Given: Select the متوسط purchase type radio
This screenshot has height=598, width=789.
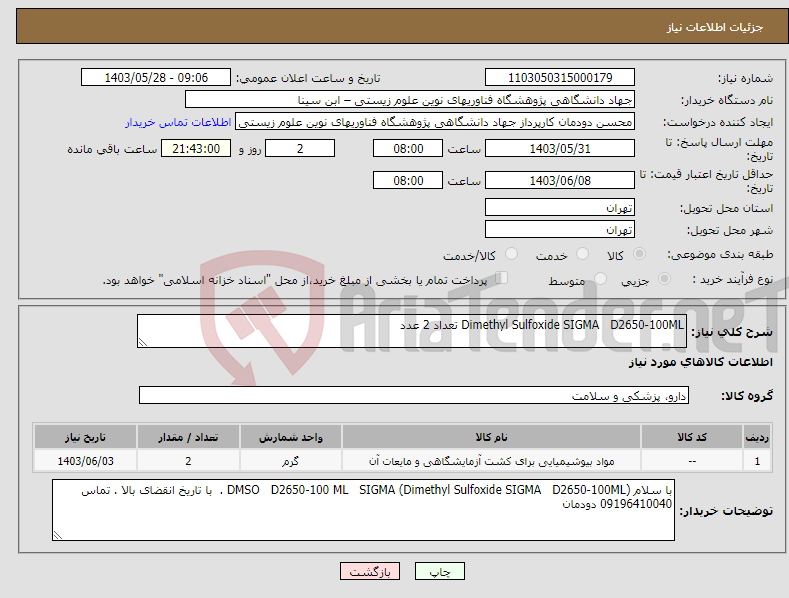Looking at the screenshot, I should (x=600, y=278).
